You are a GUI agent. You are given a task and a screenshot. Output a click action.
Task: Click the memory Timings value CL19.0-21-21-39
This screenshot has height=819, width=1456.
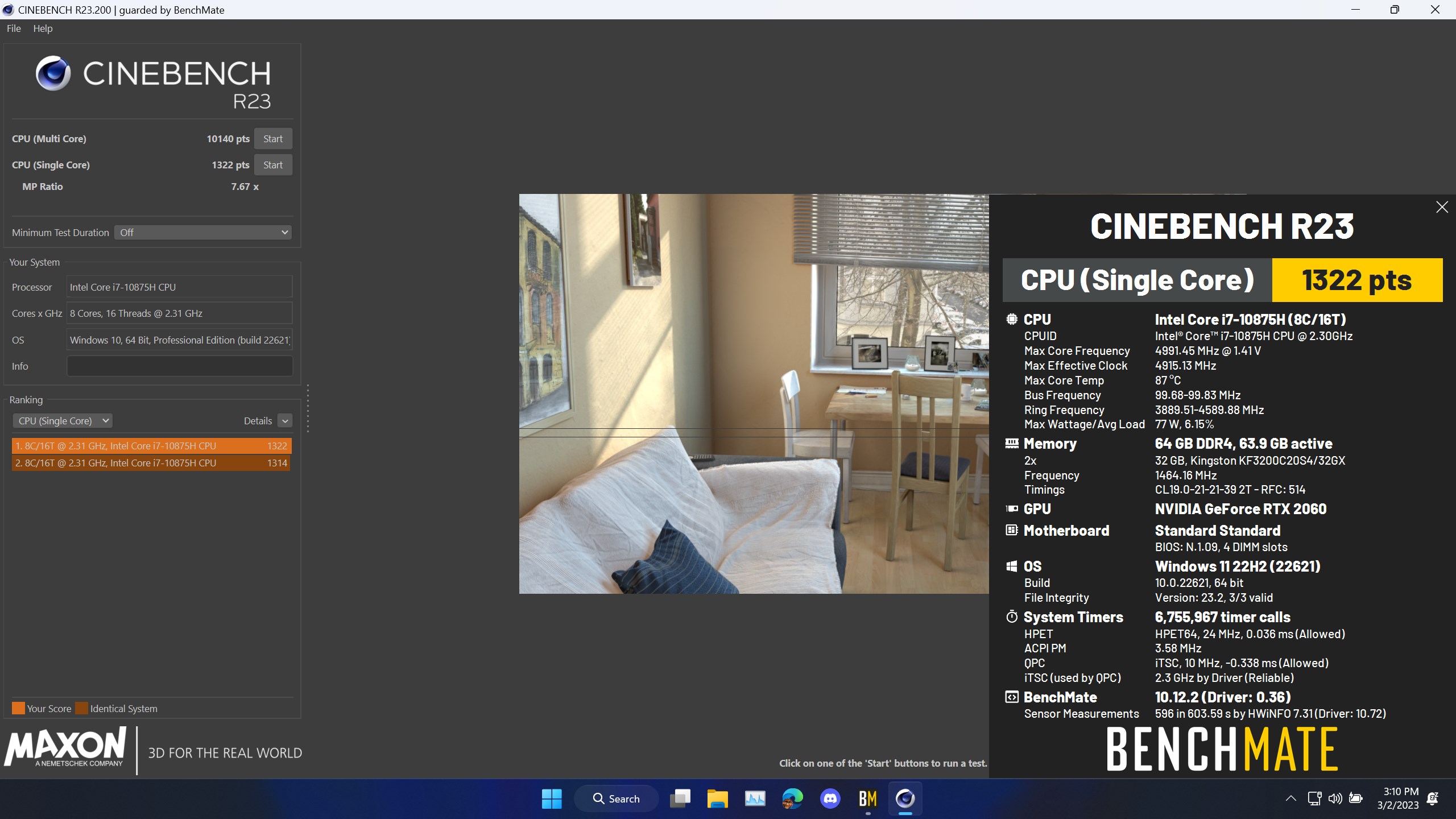tap(1230, 490)
